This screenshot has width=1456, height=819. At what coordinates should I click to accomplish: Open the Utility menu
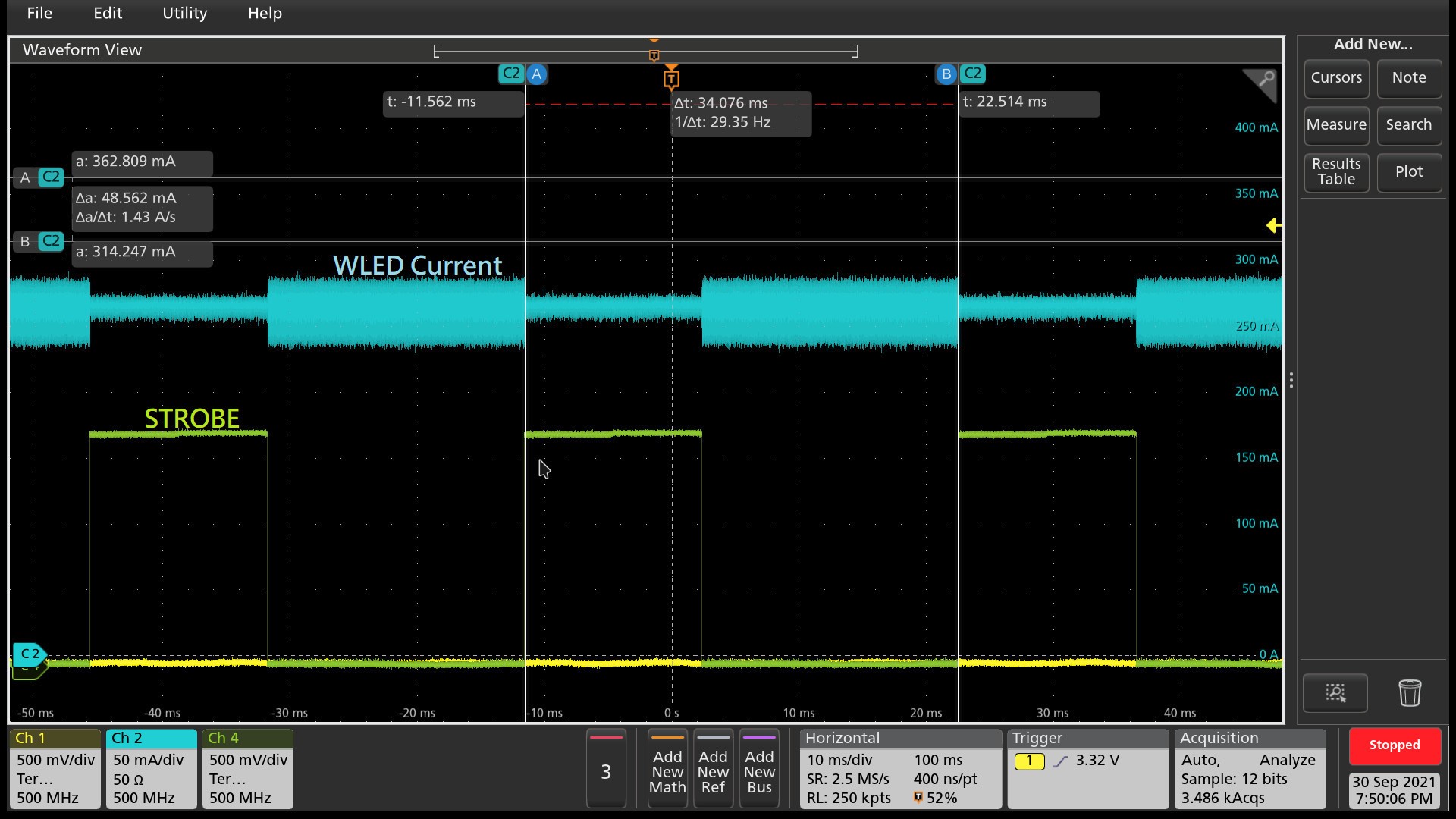pos(184,13)
